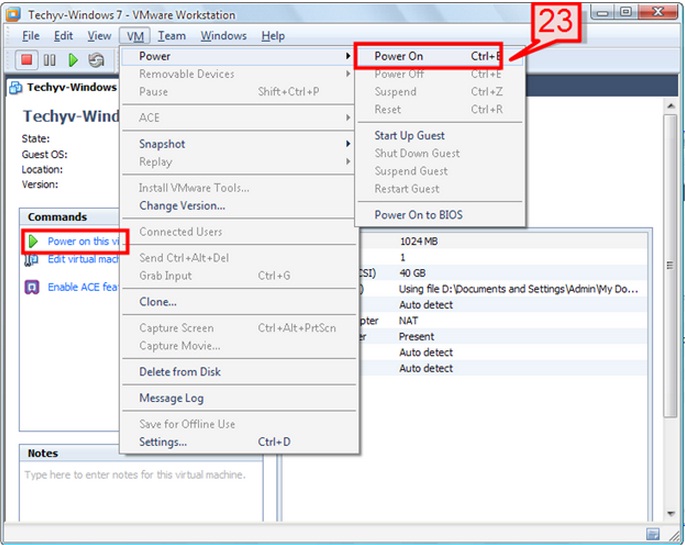Image resolution: width=685 pixels, height=545 pixels.
Task: Click the vertical scrollbar down arrow
Action: pyautogui.click(x=670, y=514)
